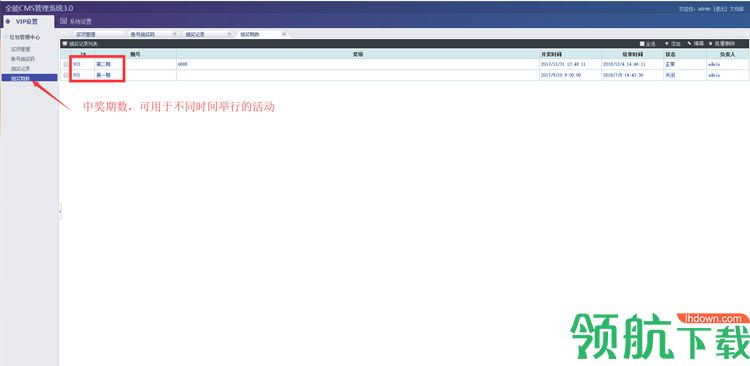The width and height of the screenshot is (750, 366).
Task: Open the 文档库 link at top right
Action: click(x=736, y=9)
